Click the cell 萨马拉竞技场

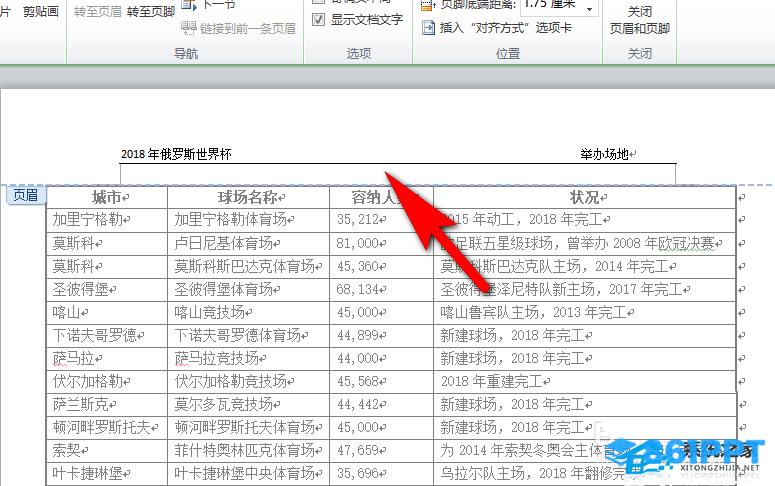(249, 358)
